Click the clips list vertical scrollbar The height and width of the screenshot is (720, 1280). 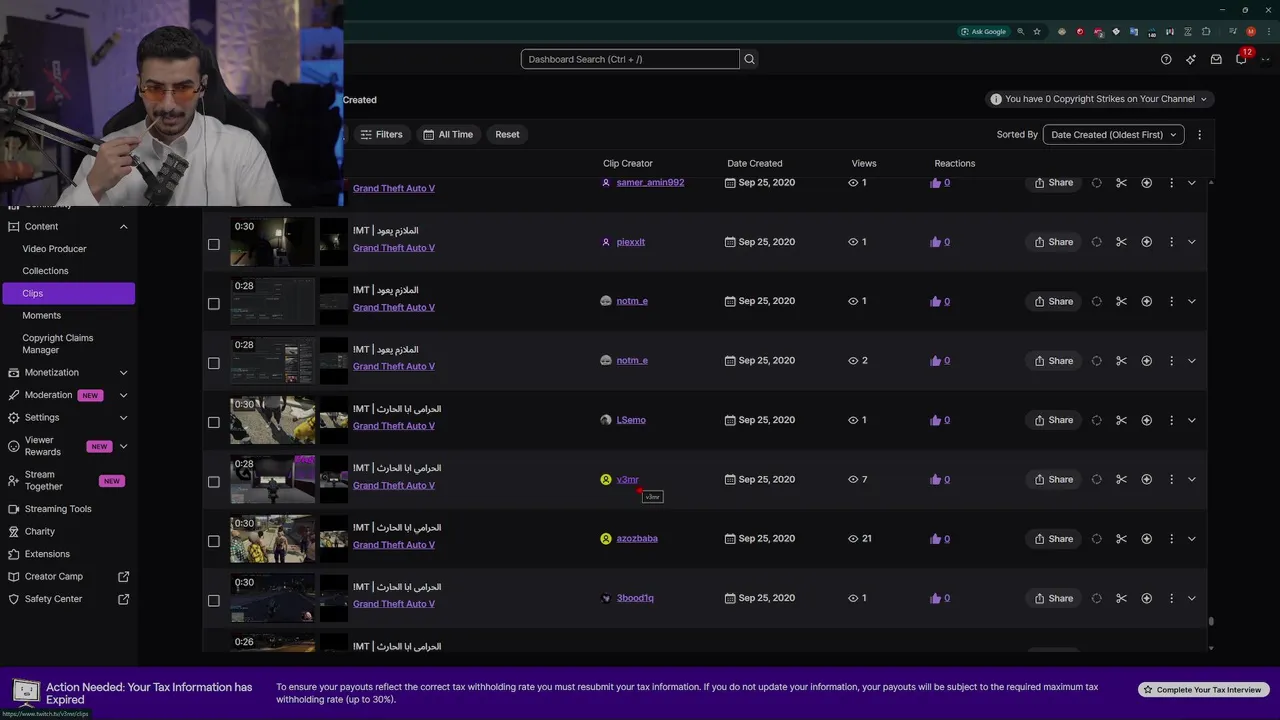(x=1211, y=621)
